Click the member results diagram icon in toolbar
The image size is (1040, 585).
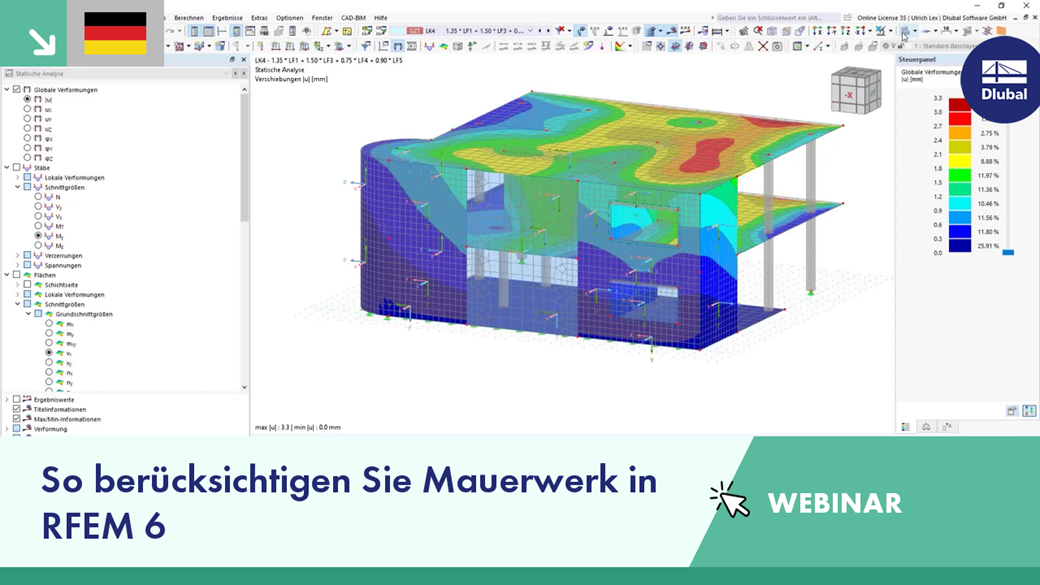[430, 46]
